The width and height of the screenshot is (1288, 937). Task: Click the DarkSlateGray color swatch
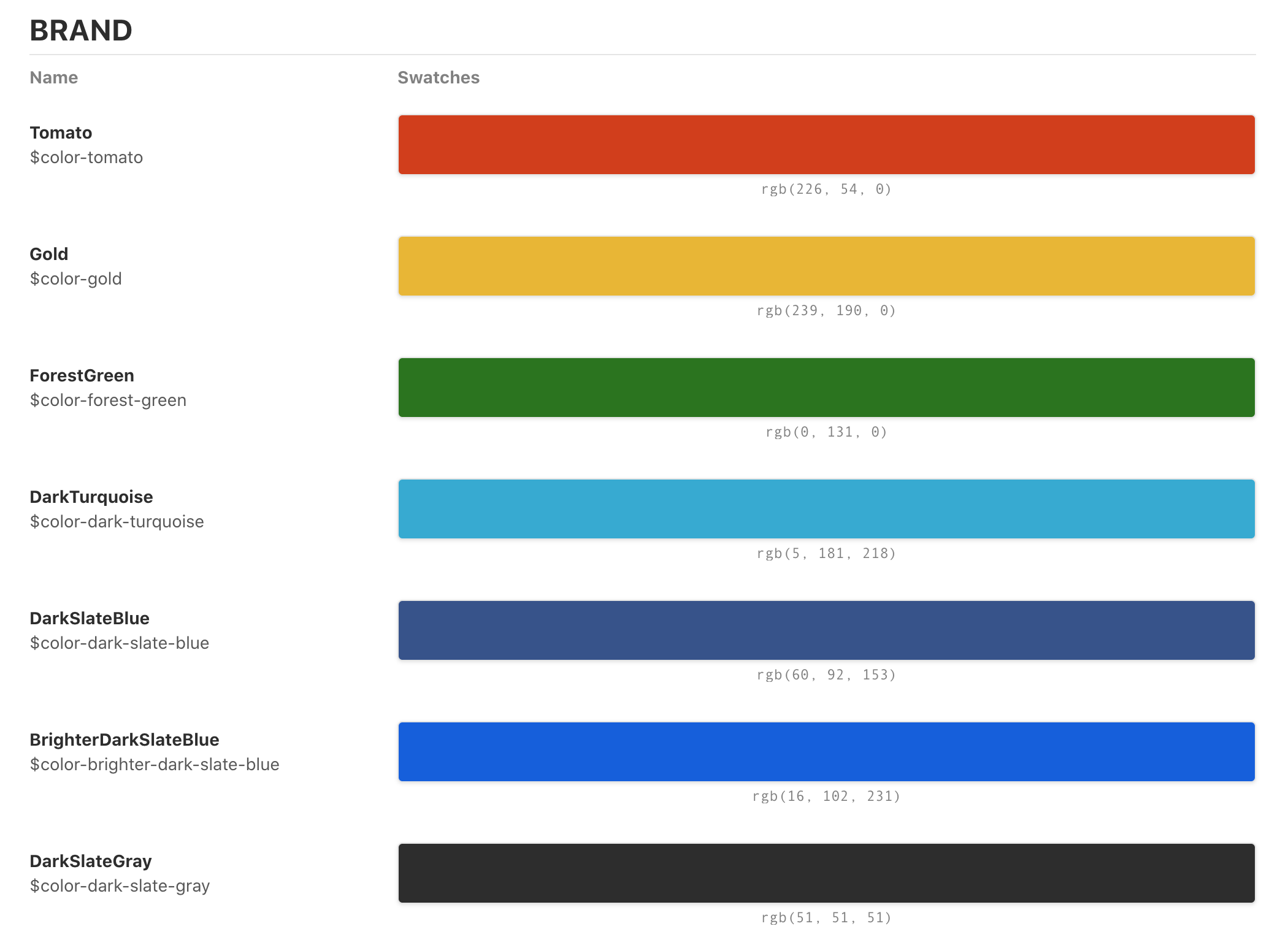(x=826, y=873)
